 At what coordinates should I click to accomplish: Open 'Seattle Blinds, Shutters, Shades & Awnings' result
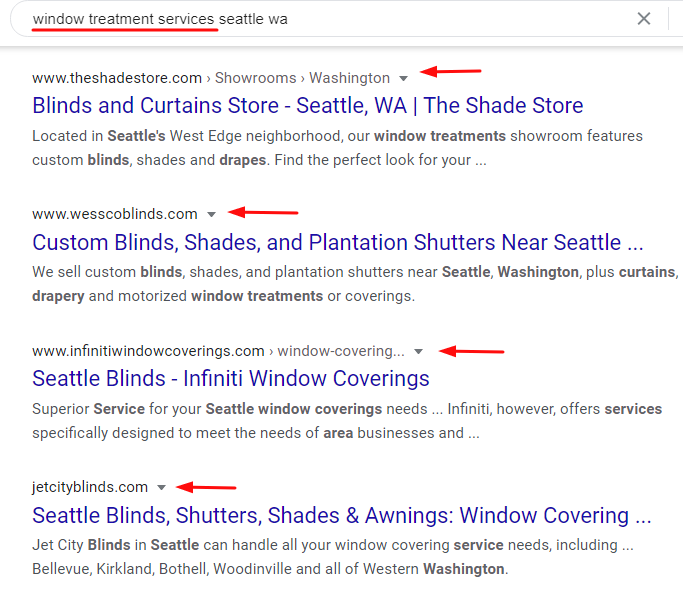(x=342, y=515)
